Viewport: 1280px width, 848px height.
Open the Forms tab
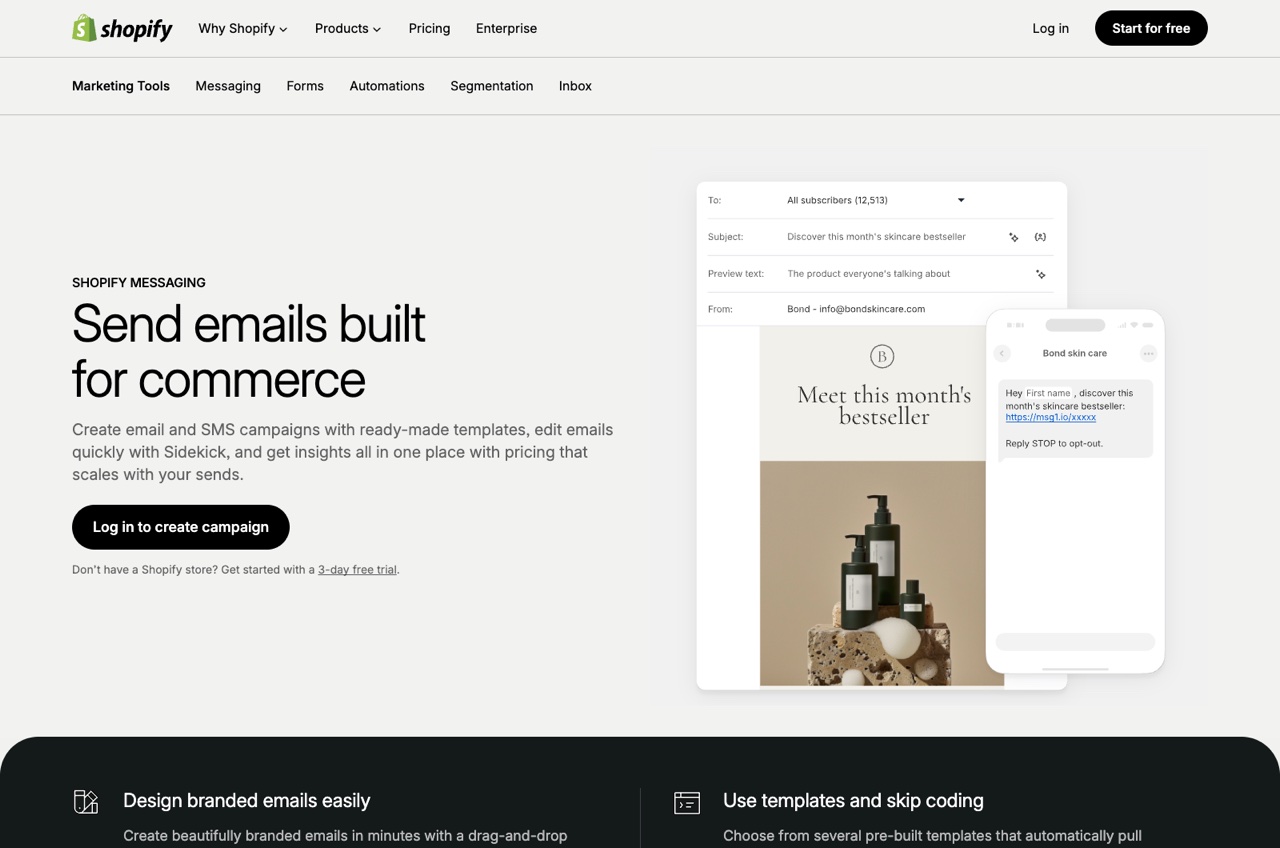(305, 86)
